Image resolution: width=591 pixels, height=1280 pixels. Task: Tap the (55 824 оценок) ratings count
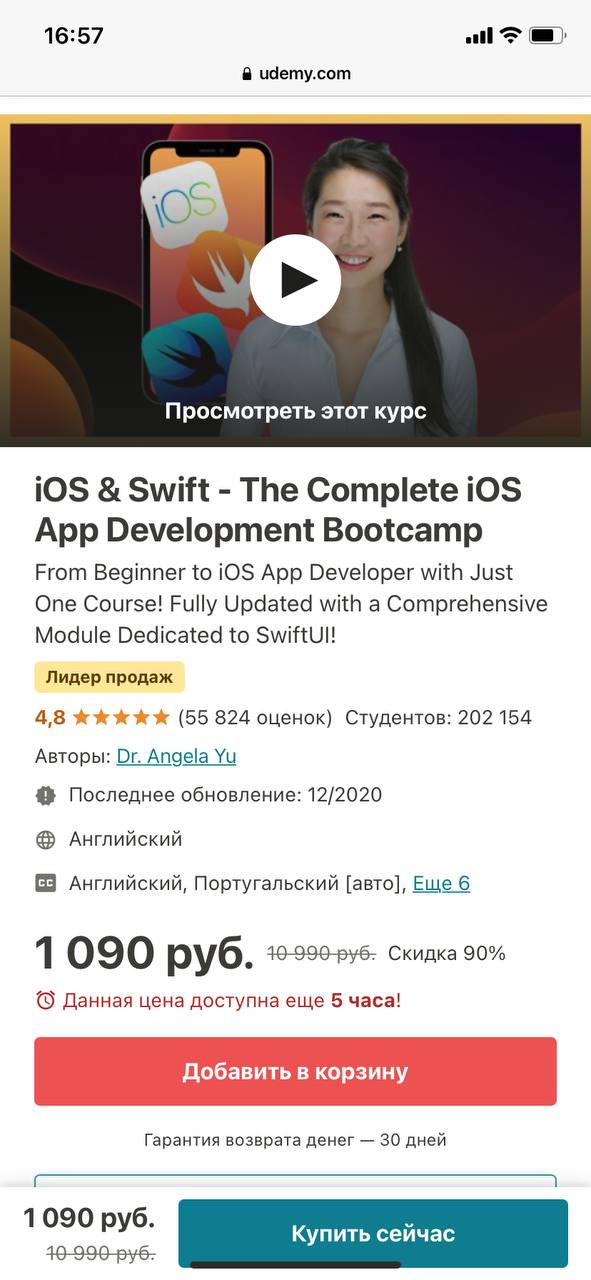coord(255,717)
